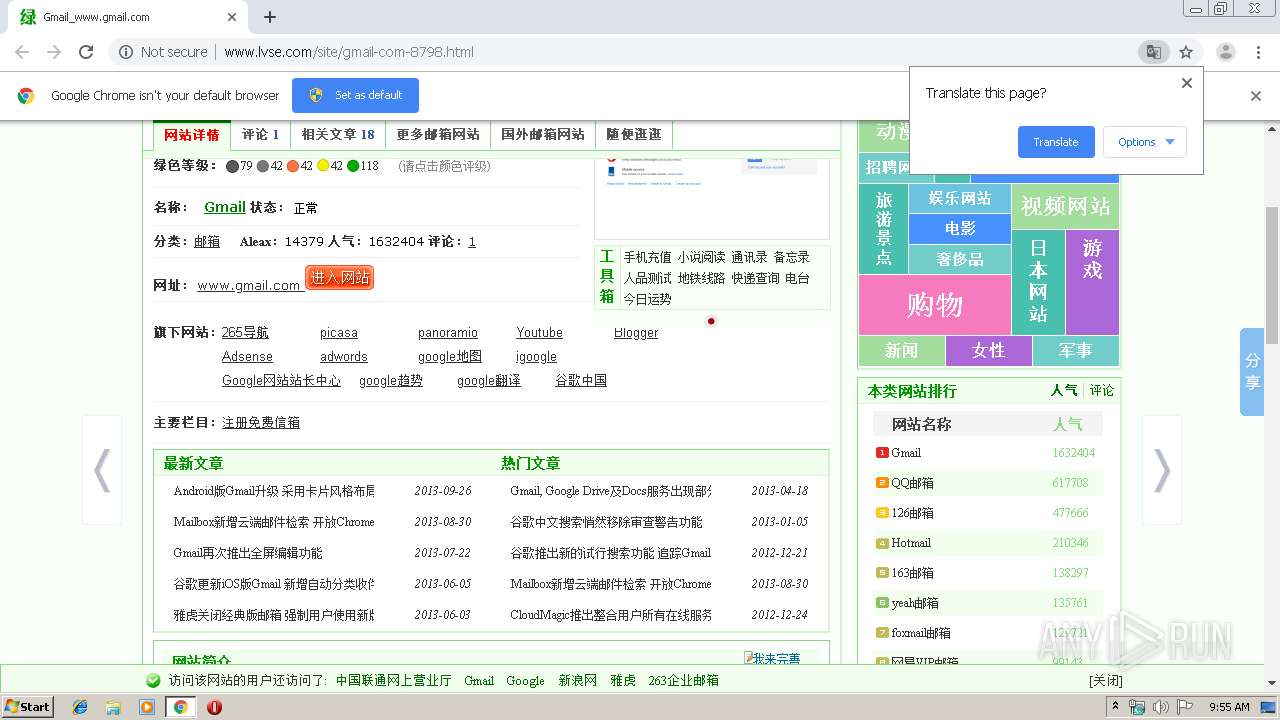Click the volume speaker tray icon
The image size is (1280, 720).
coord(1160,707)
